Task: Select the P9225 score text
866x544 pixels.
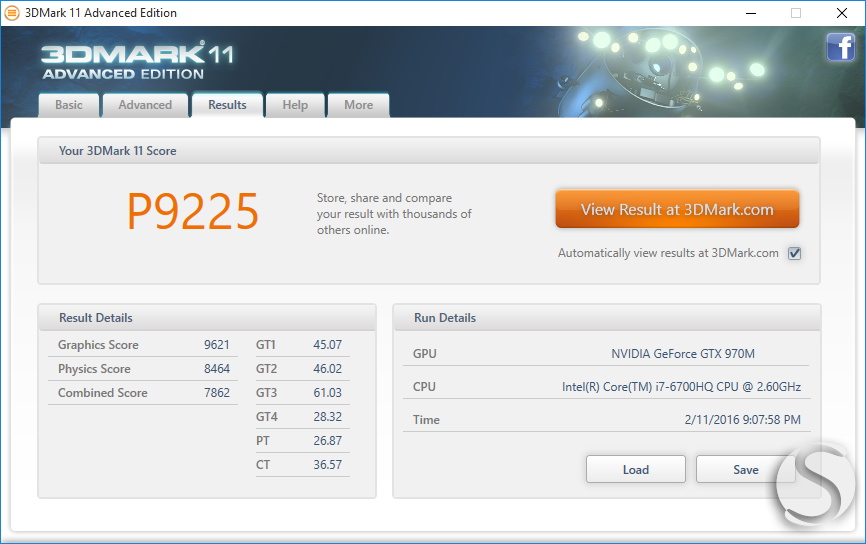Action: pyautogui.click(x=193, y=211)
